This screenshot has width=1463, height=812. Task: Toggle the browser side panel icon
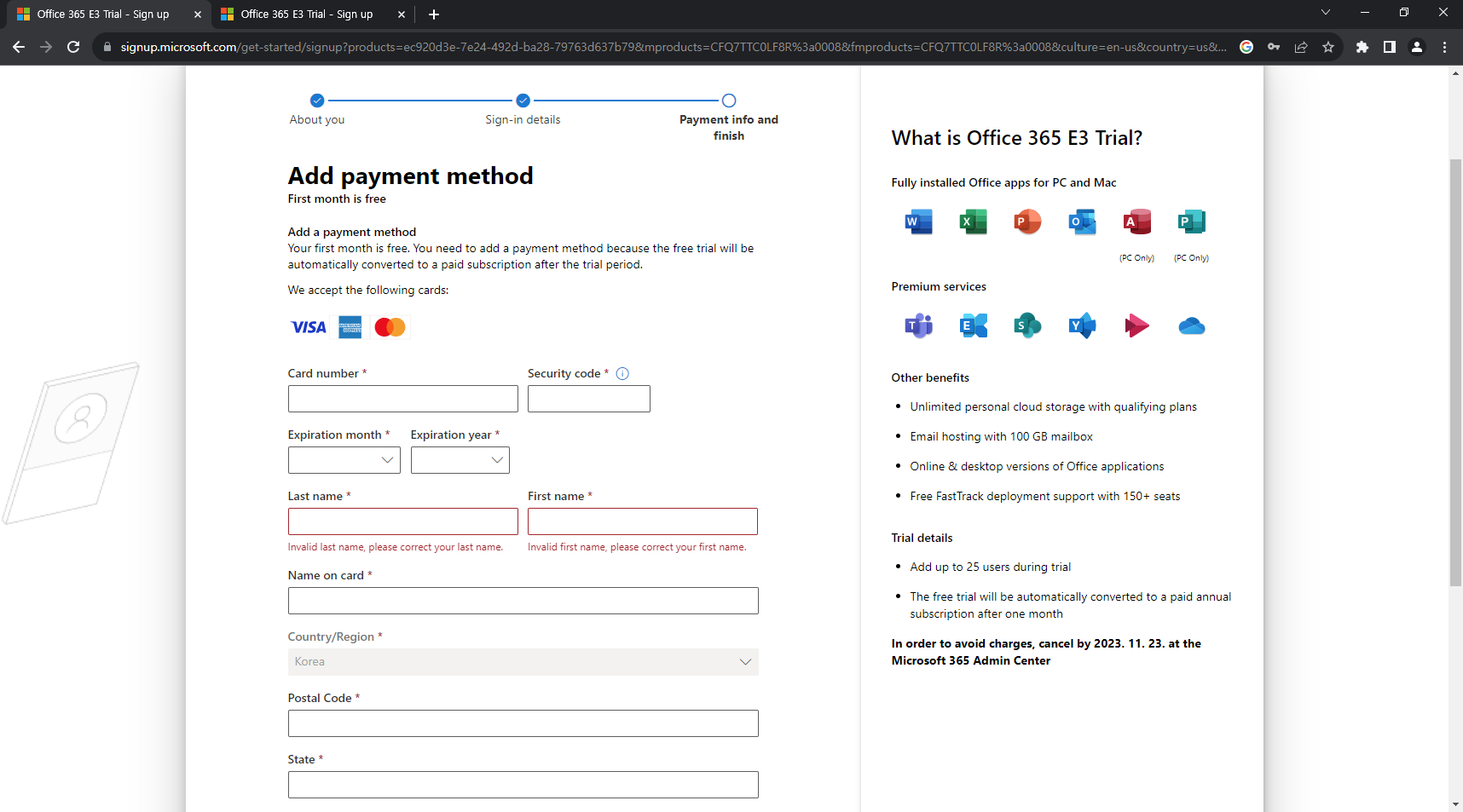tap(1390, 47)
